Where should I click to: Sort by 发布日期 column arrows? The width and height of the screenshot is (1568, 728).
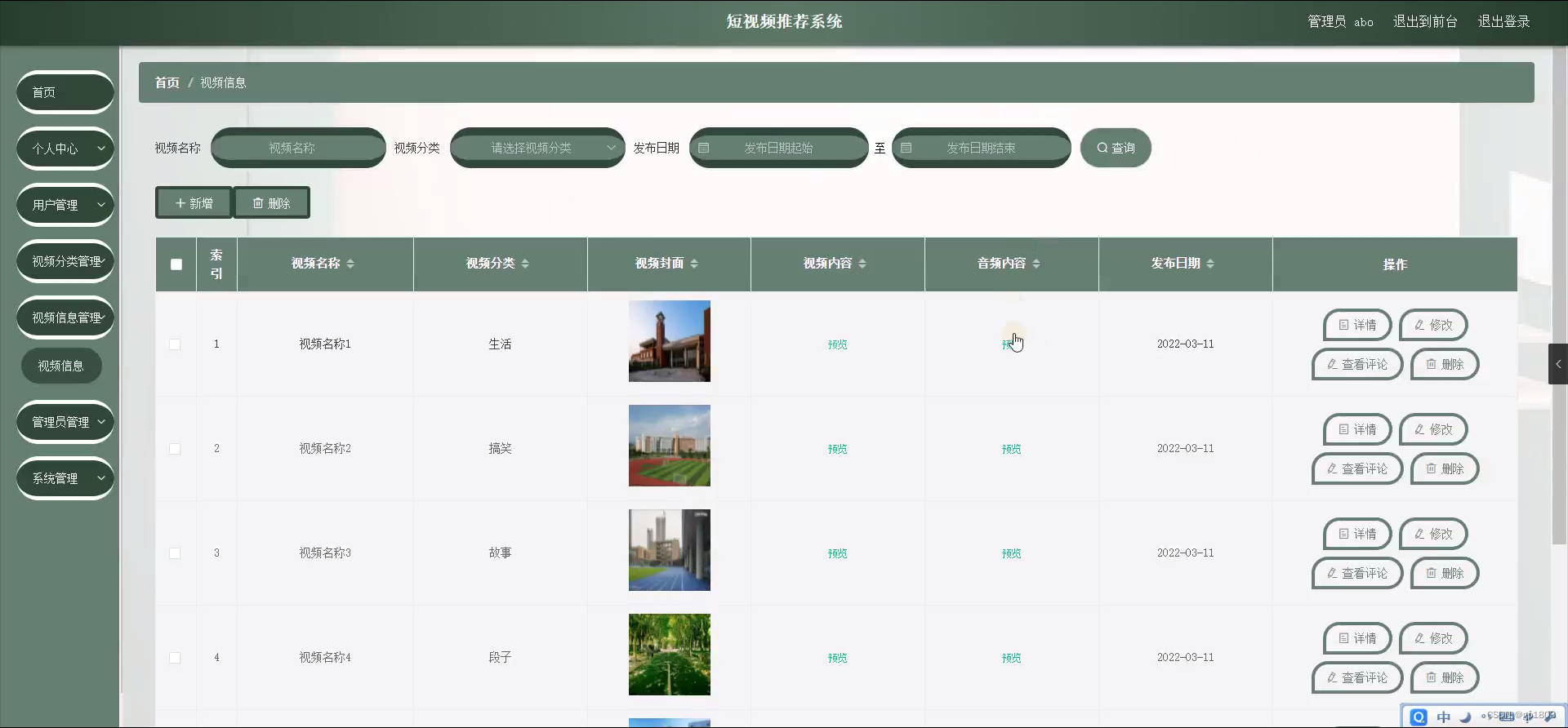tap(1210, 264)
